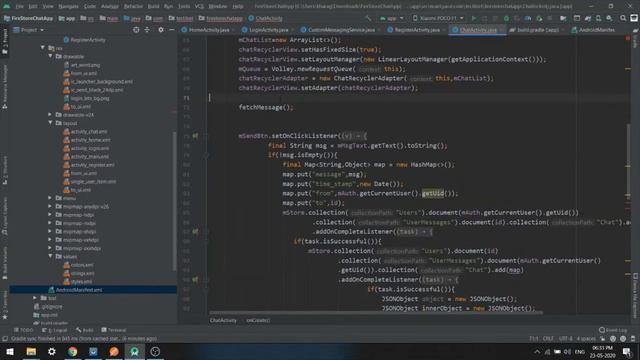
Task: Click the onCreate() breadcrumb below editor
Action: coord(258,320)
